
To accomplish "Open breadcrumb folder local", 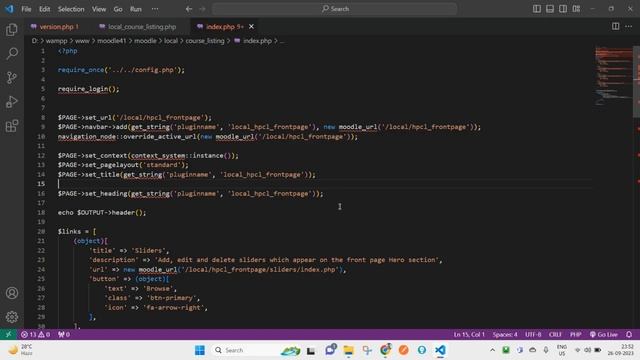I will (171, 41).
